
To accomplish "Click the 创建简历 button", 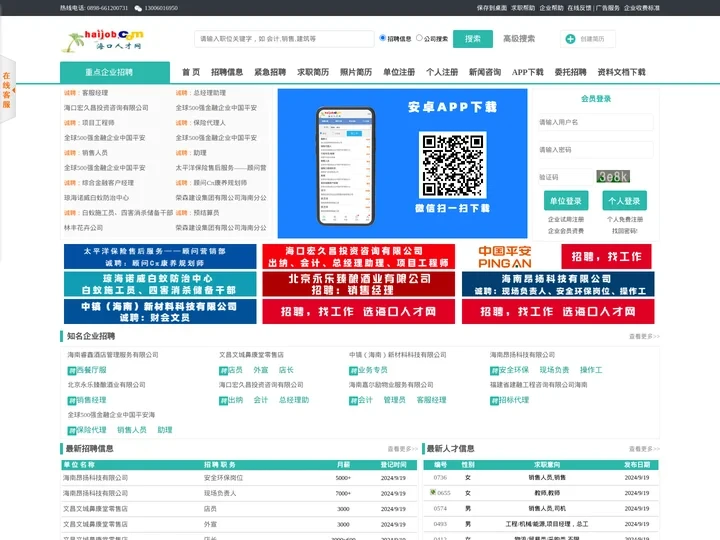I will 588,39.
